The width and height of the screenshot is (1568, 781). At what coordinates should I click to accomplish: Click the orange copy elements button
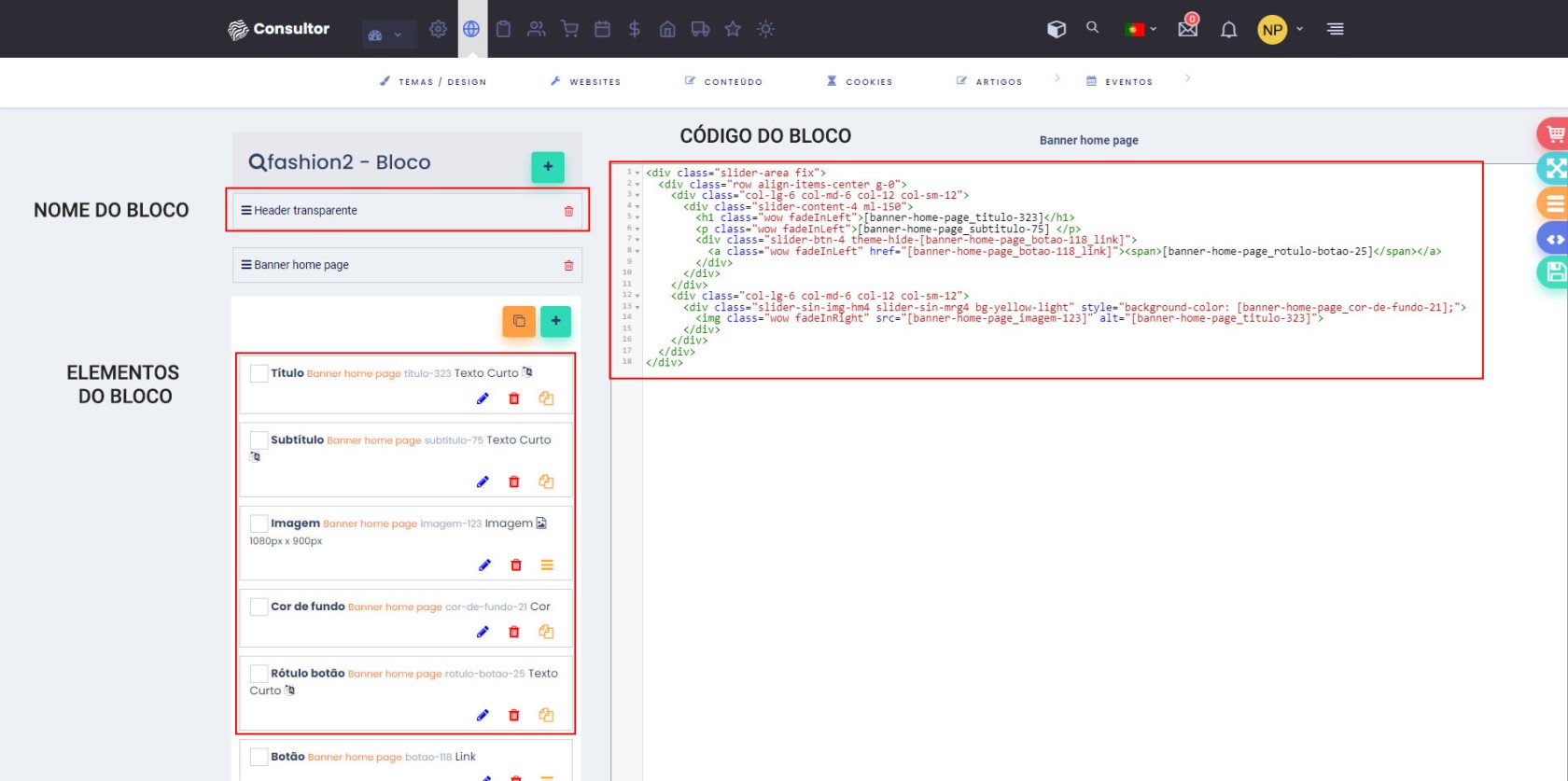click(x=519, y=321)
